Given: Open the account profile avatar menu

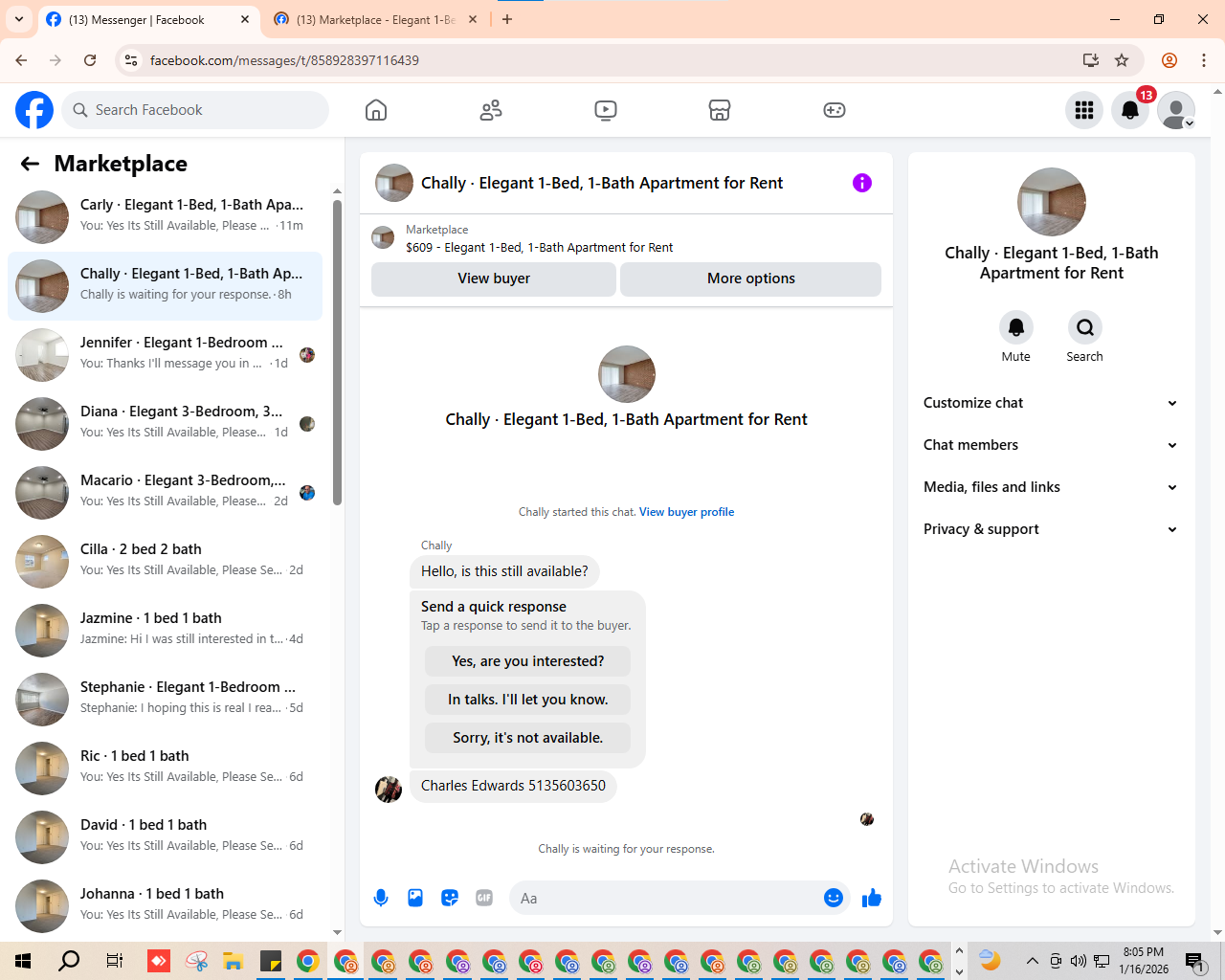Looking at the screenshot, I should click(x=1176, y=110).
